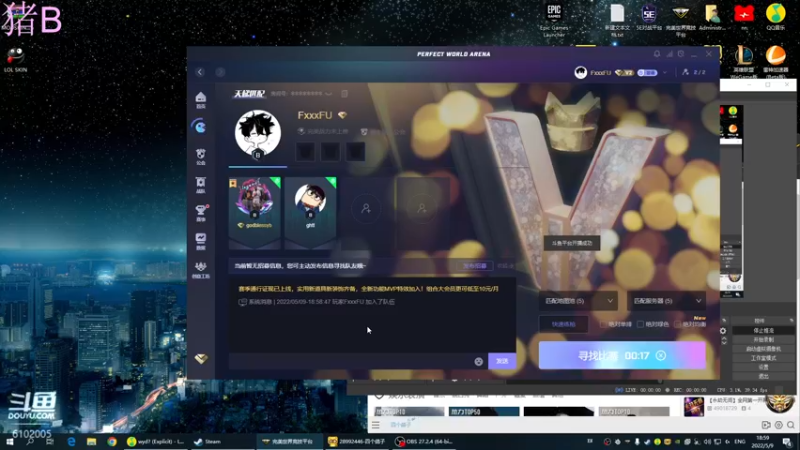Toggle the first checkbox beside the quick practice button
Screen dimensions: 800x450
pos(603,324)
